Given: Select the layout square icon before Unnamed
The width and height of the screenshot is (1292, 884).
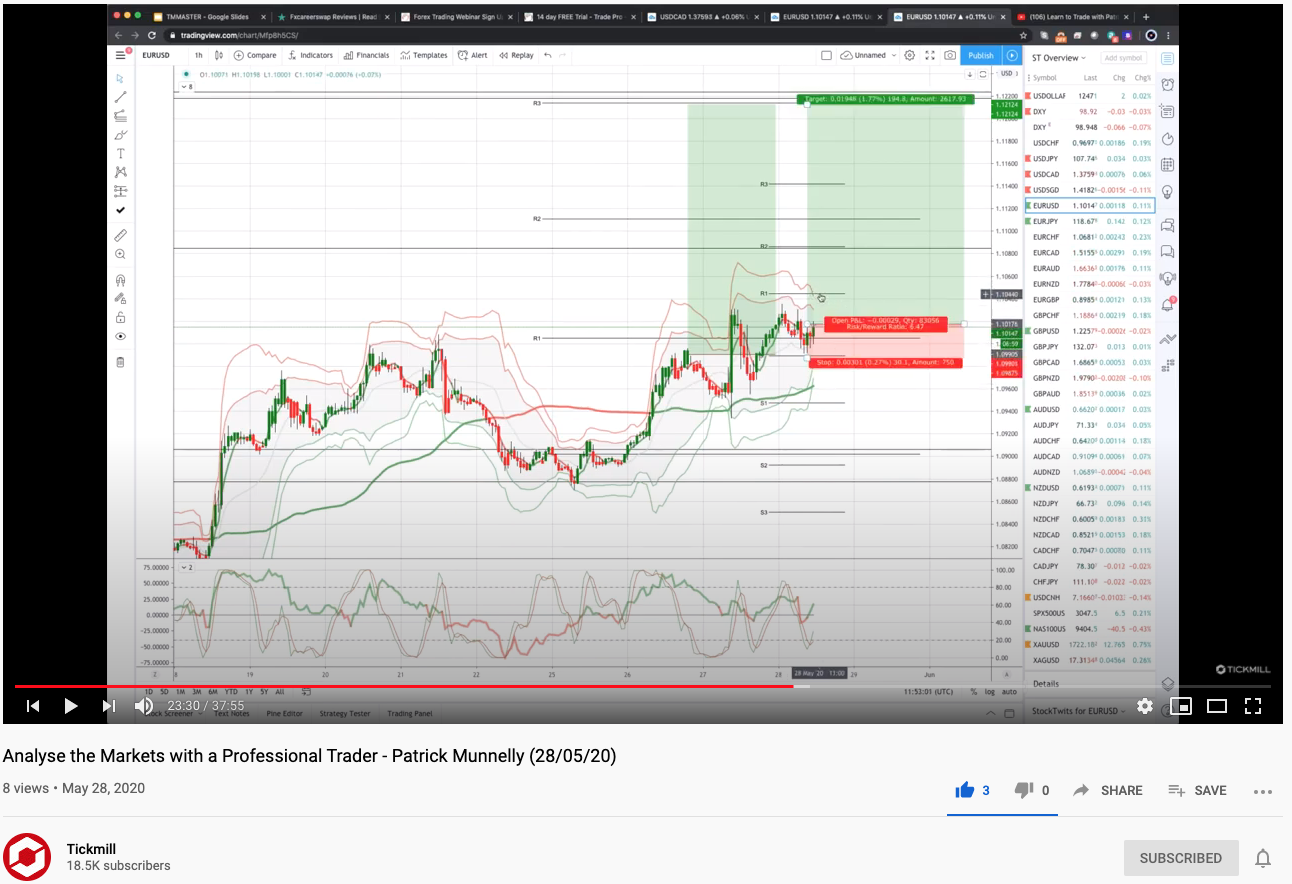Looking at the screenshot, I should 826,55.
